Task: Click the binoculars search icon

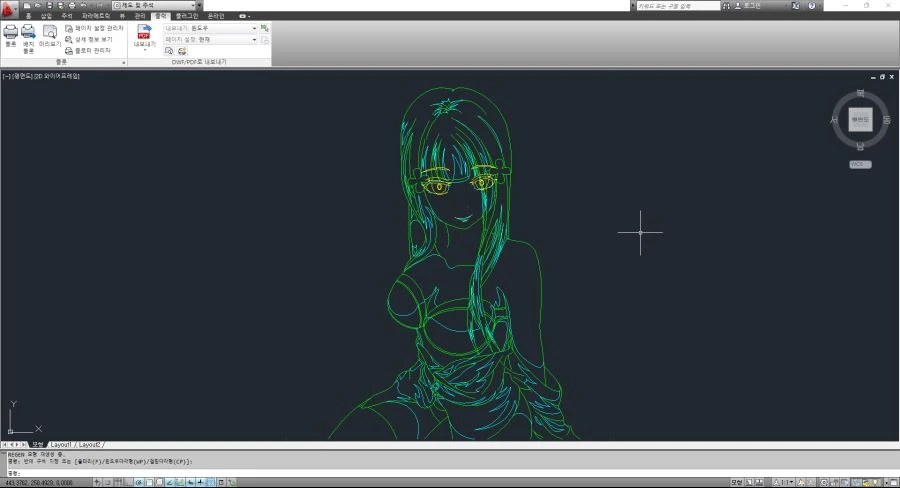Action: pos(726,6)
